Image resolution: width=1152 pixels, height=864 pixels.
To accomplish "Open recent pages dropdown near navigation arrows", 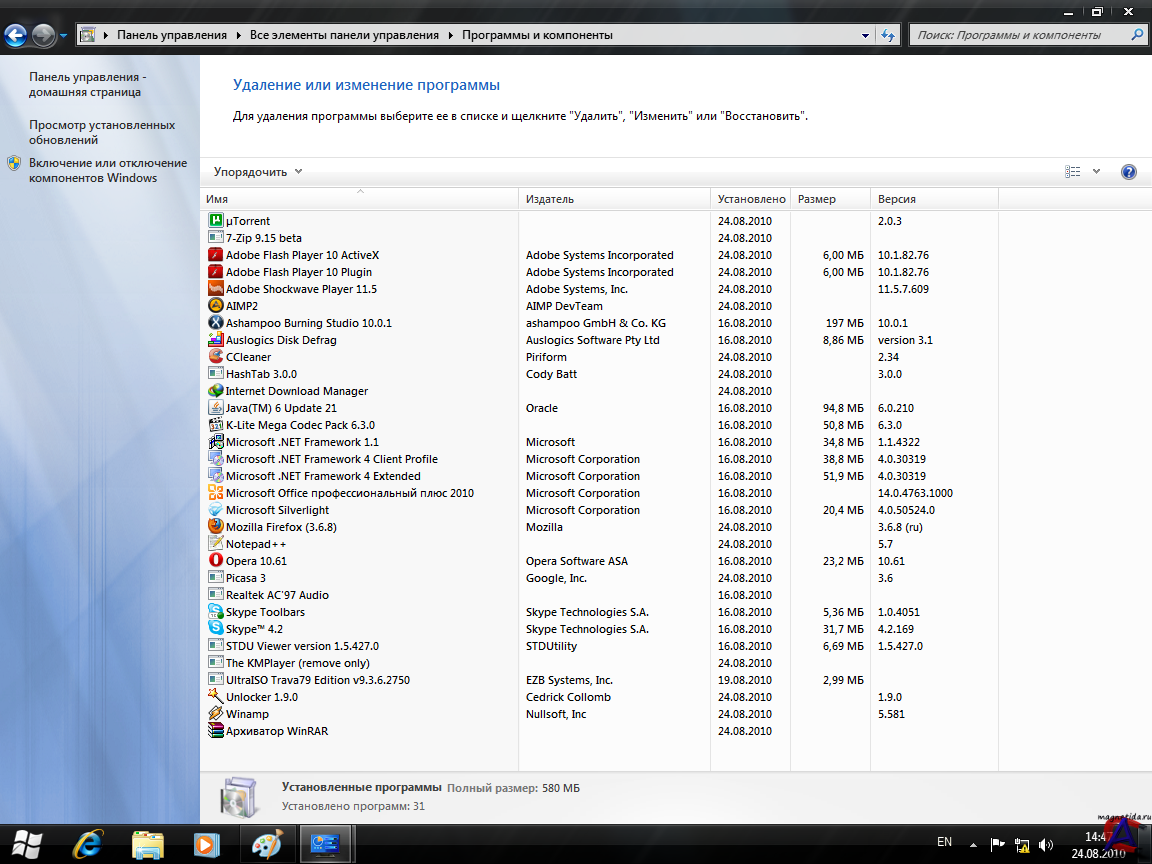I will click(63, 35).
